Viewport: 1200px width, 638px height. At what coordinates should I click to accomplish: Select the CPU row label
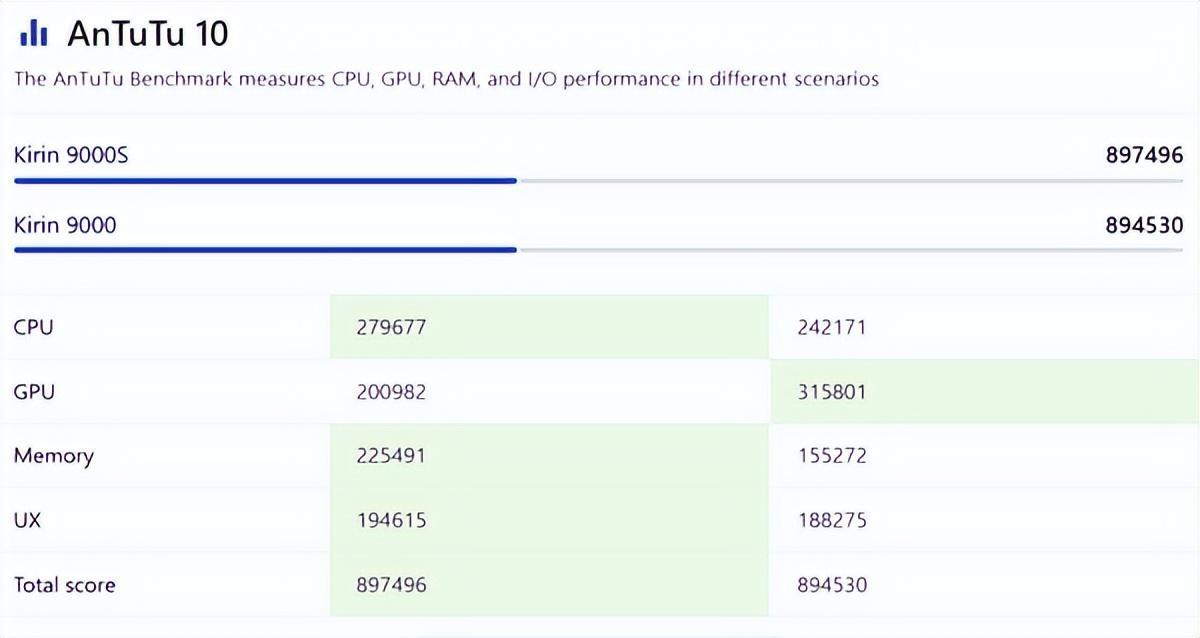[x=33, y=327]
